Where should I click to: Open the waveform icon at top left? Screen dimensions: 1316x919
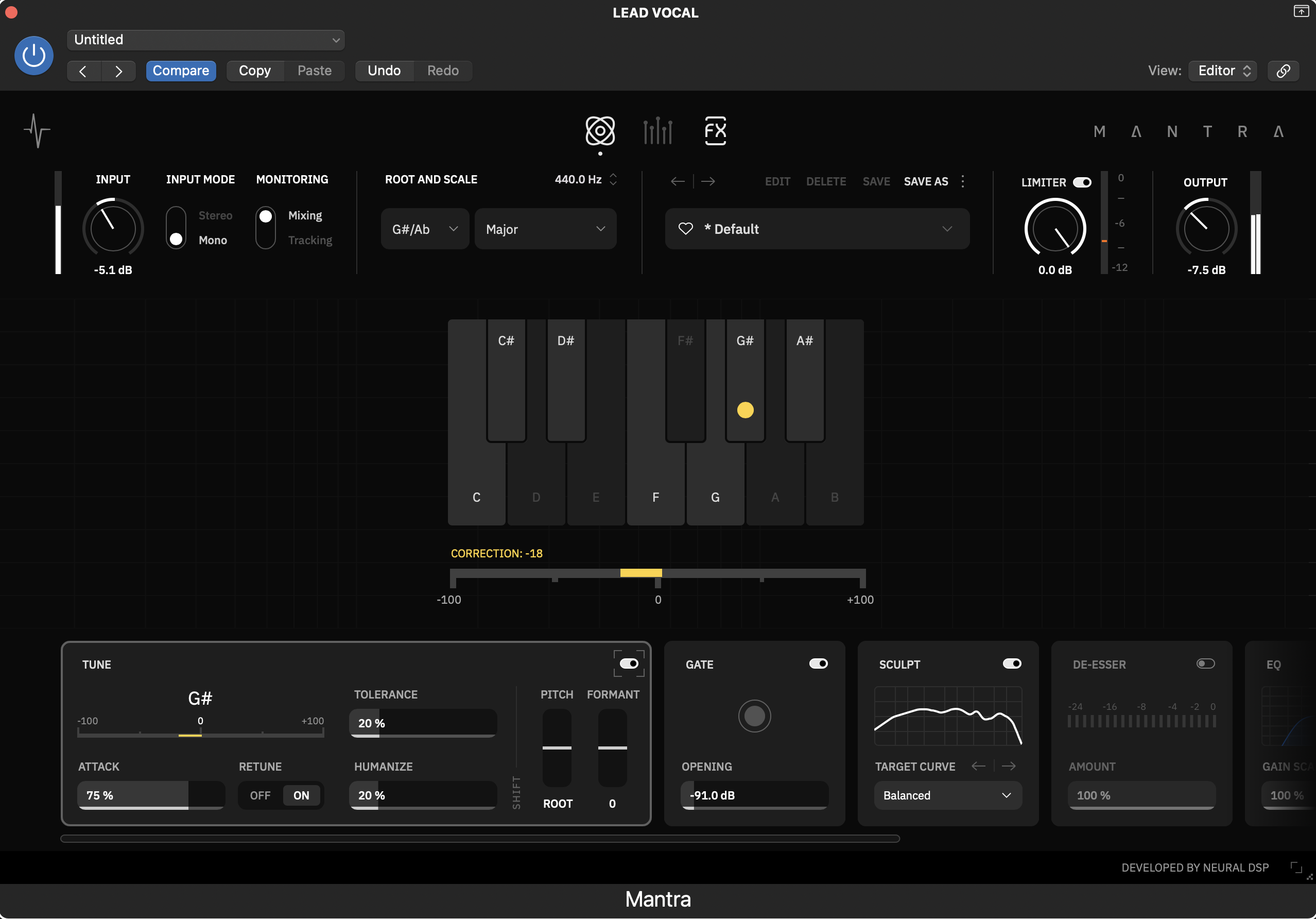pos(37,131)
